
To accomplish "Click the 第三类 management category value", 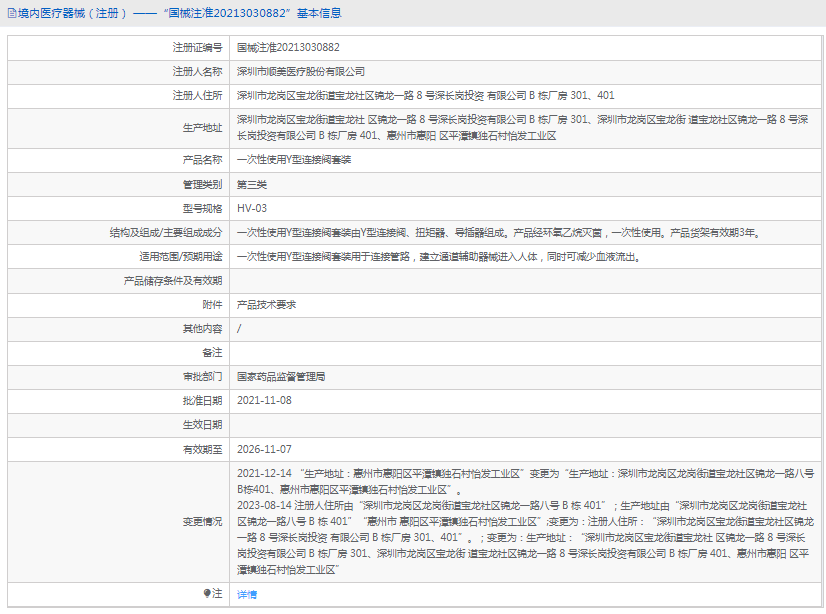I will (252, 185).
